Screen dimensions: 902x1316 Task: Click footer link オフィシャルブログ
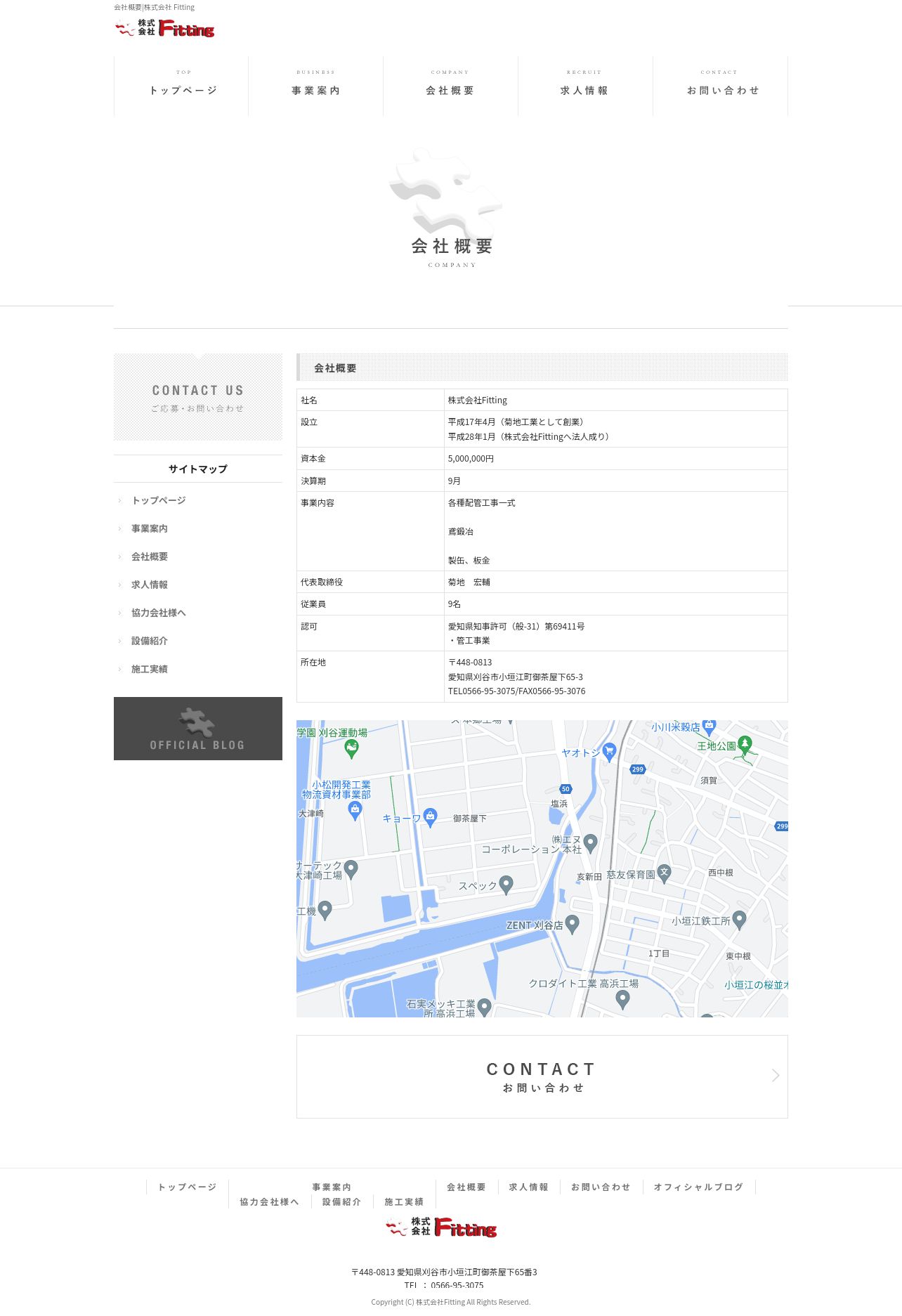[698, 1187]
